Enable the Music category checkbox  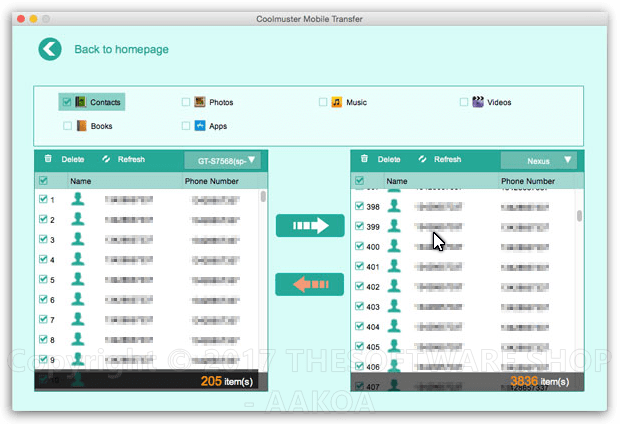[323, 102]
